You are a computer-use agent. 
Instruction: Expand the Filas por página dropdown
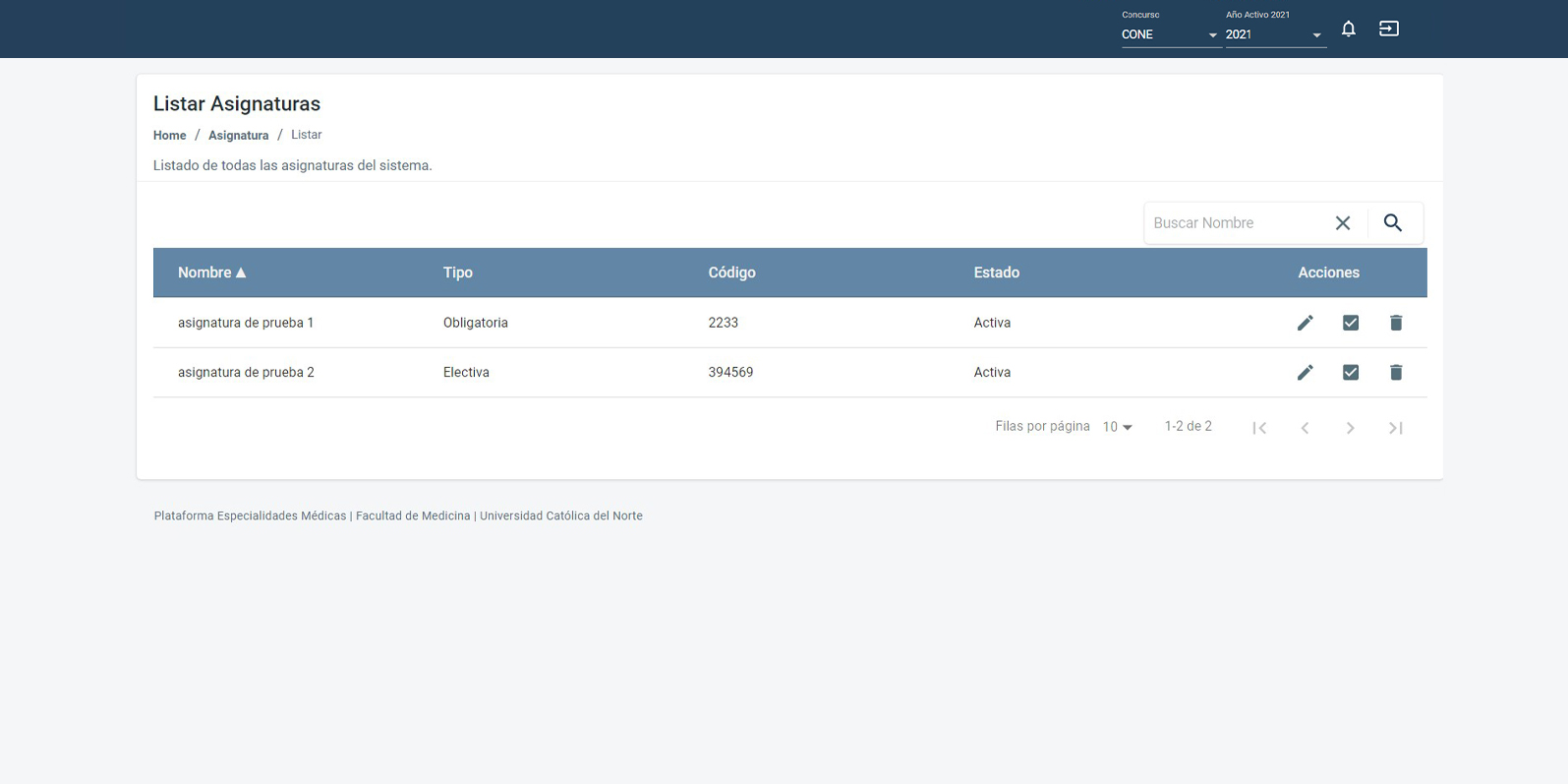(1117, 427)
